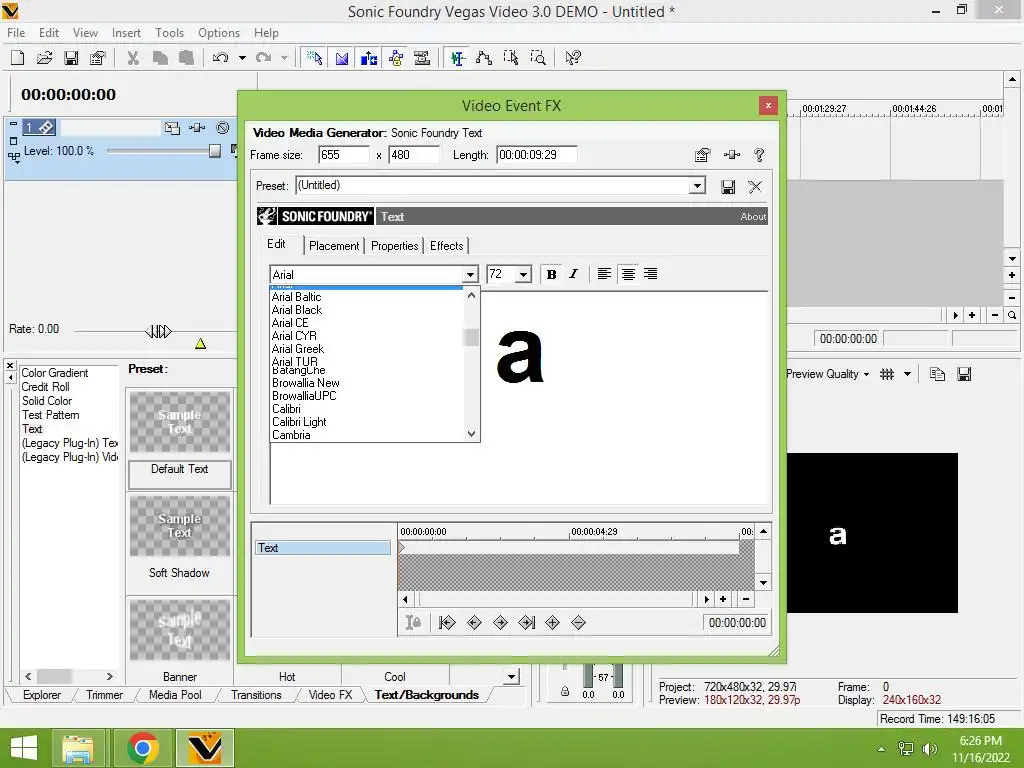This screenshot has height=768, width=1024.
Task: Expand the Preset dropdown list
Action: coord(697,185)
